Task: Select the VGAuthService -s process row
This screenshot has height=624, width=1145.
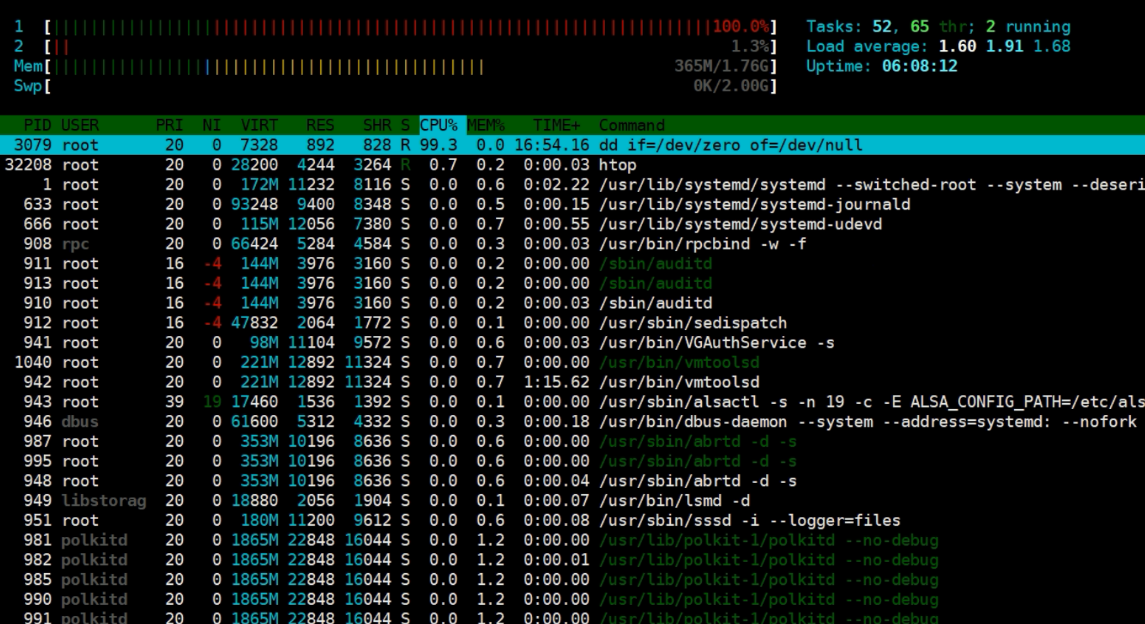Action: [x=572, y=342]
